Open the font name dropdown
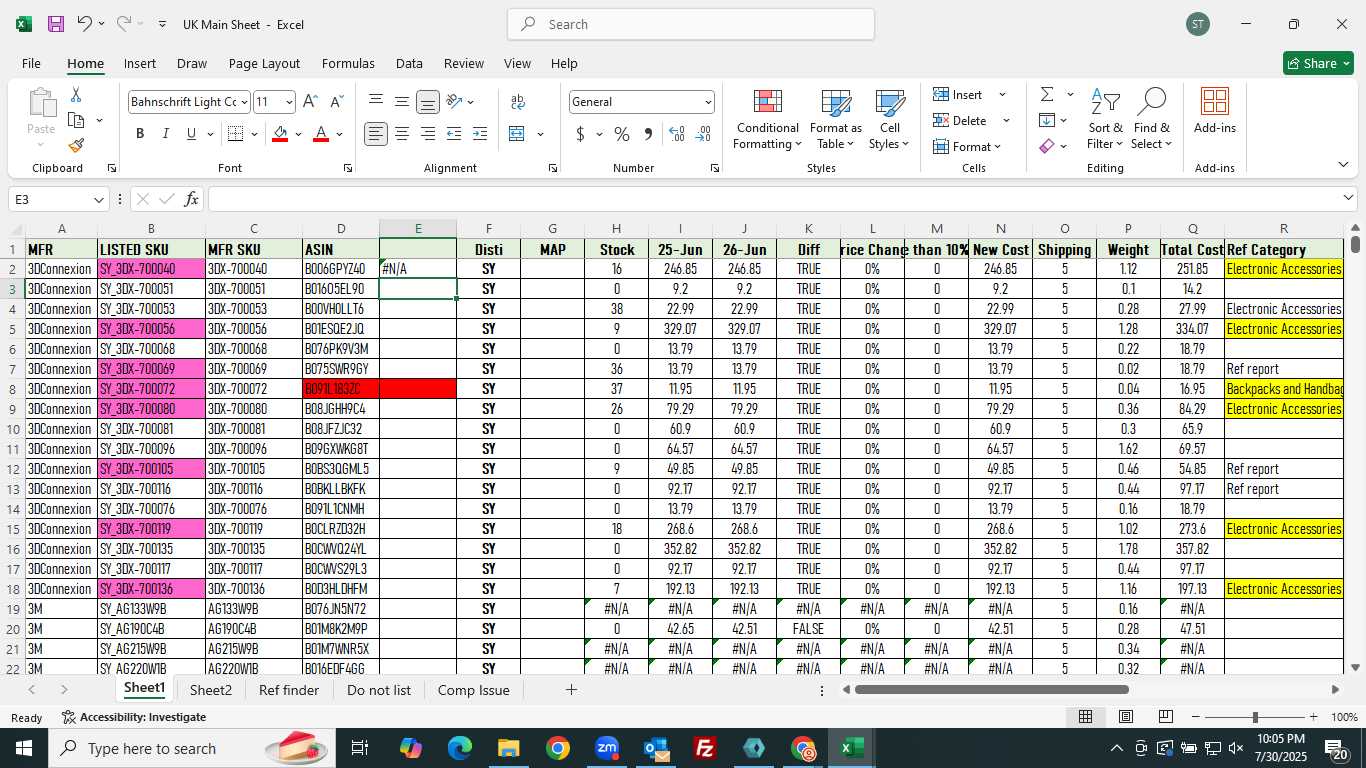1366x768 pixels. (243, 102)
